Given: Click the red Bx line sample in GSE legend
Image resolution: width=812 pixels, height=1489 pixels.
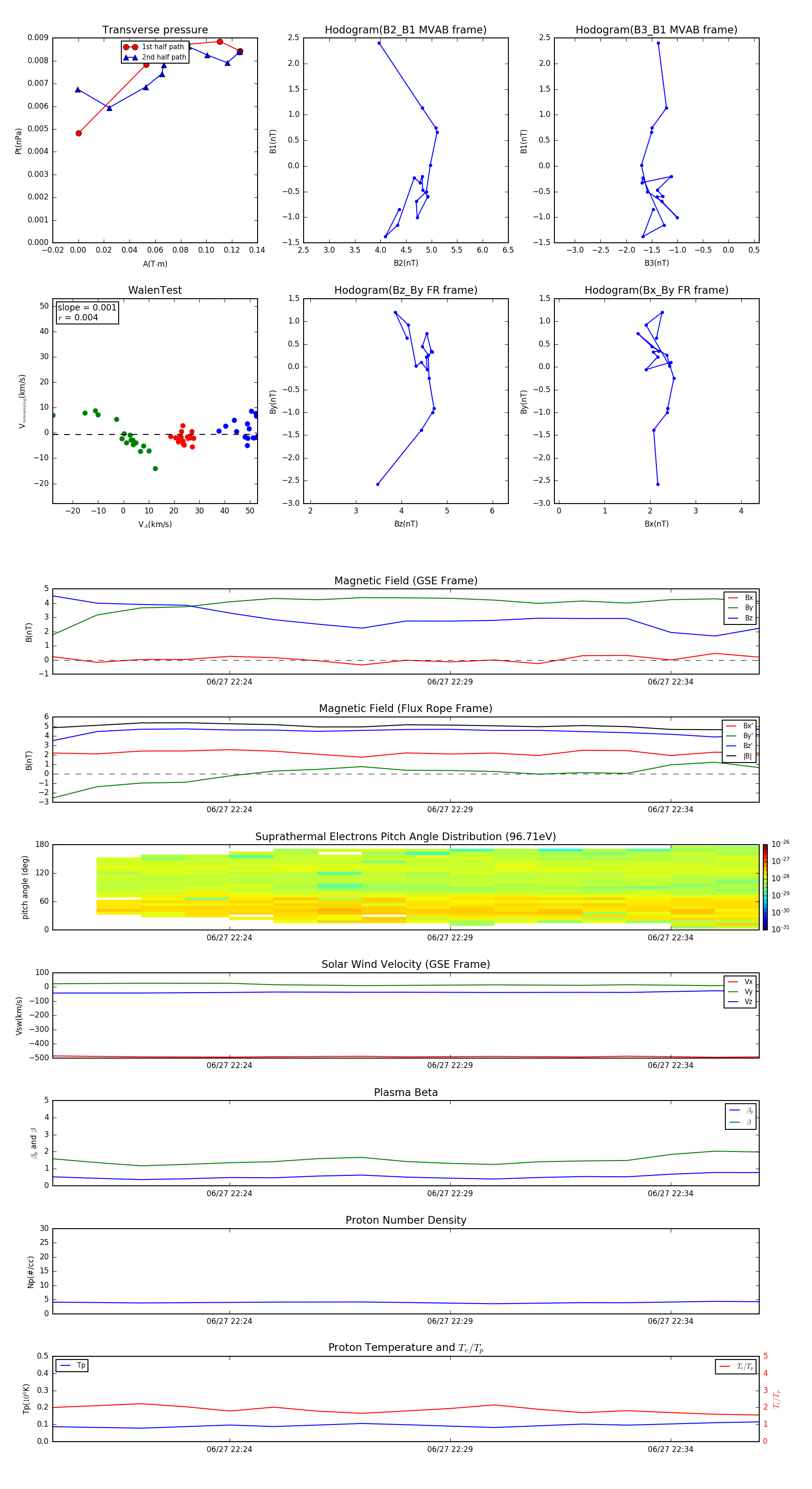Looking at the screenshot, I should pyautogui.click(x=732, y=598).
